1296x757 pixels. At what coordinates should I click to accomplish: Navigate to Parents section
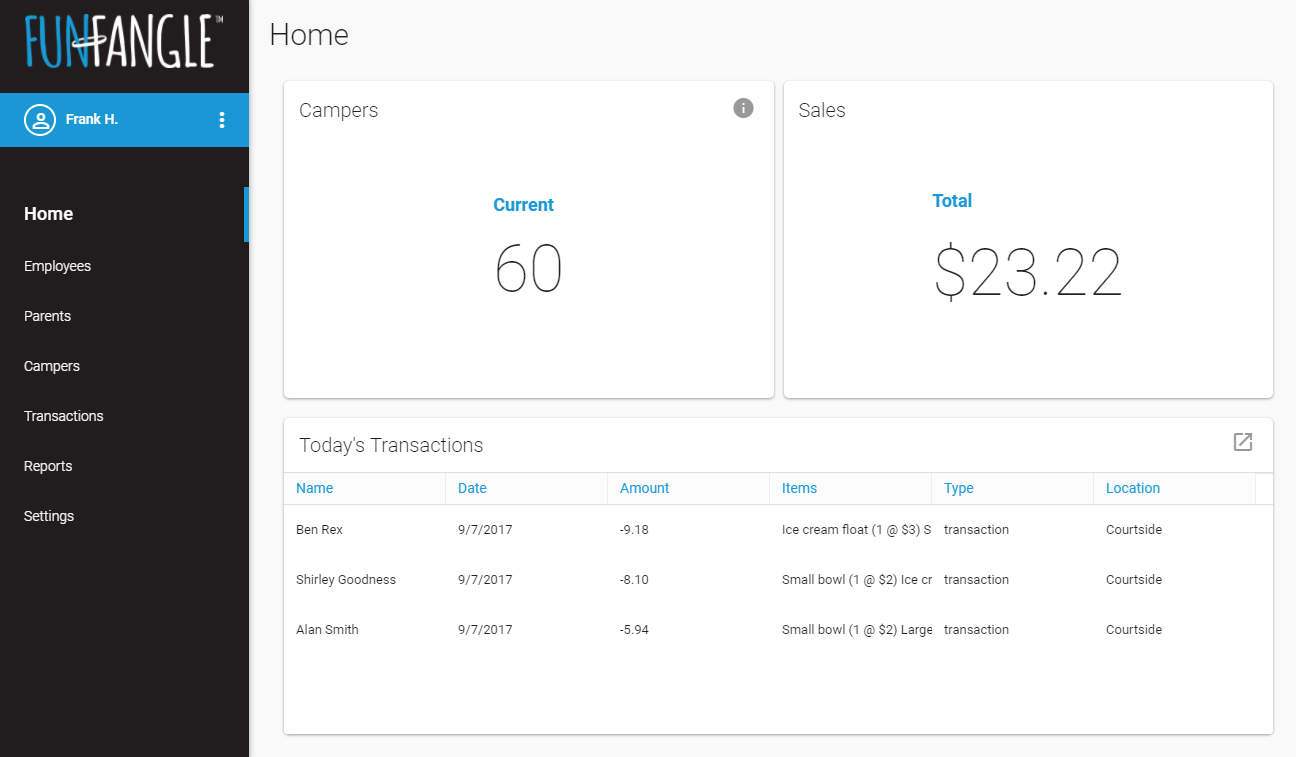point(47,316)
